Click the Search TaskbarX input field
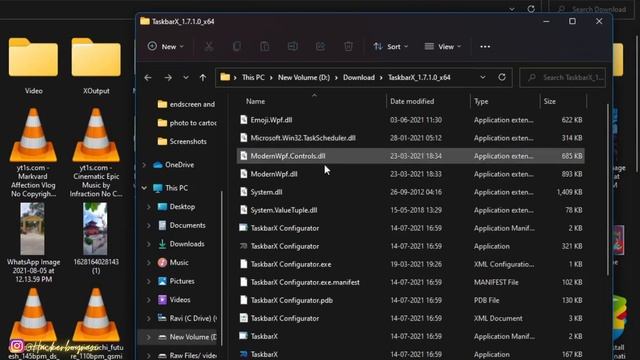 pos(562,78)
